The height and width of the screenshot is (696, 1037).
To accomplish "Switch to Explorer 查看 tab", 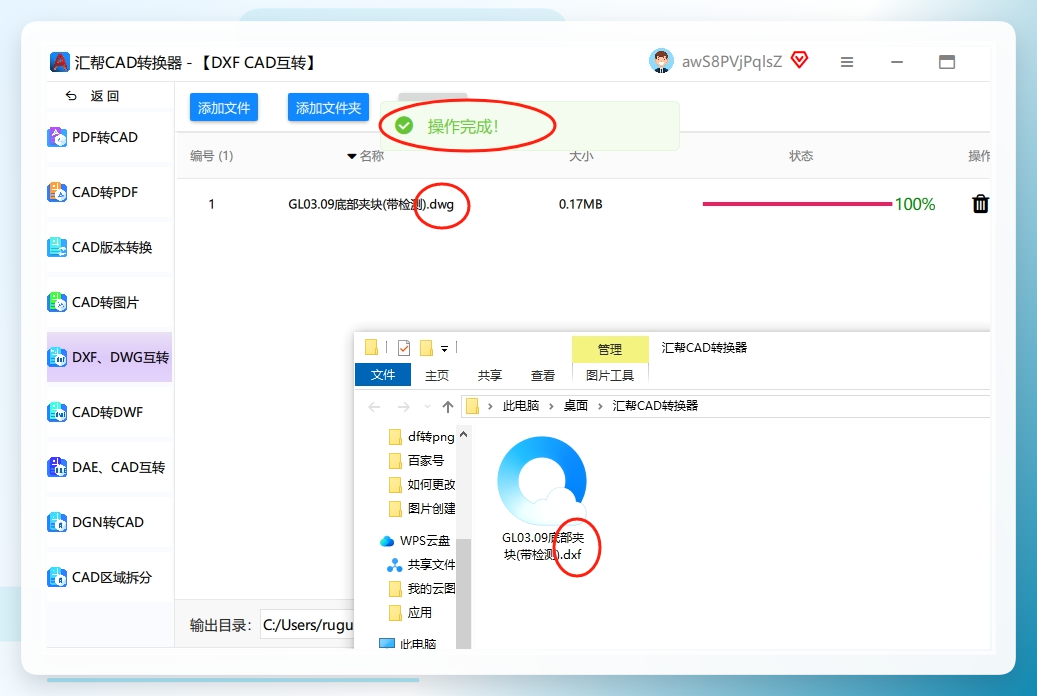I will click(542, 375).
